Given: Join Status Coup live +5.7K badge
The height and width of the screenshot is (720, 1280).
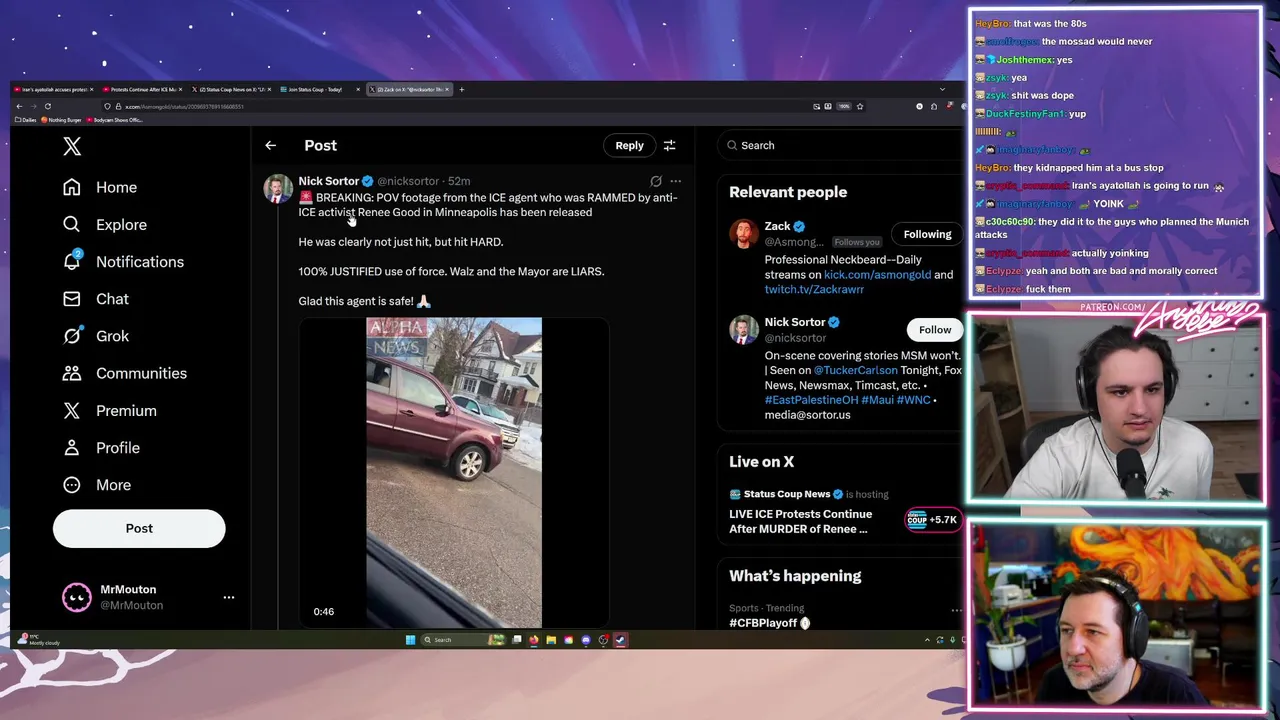Looking at the screenshot, I should click(x=932, y=519).
